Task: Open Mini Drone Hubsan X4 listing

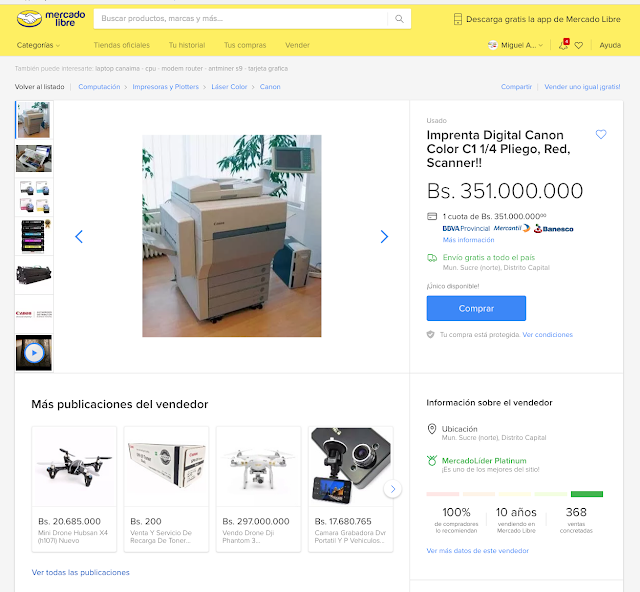Action: click(x=74, y=489)
